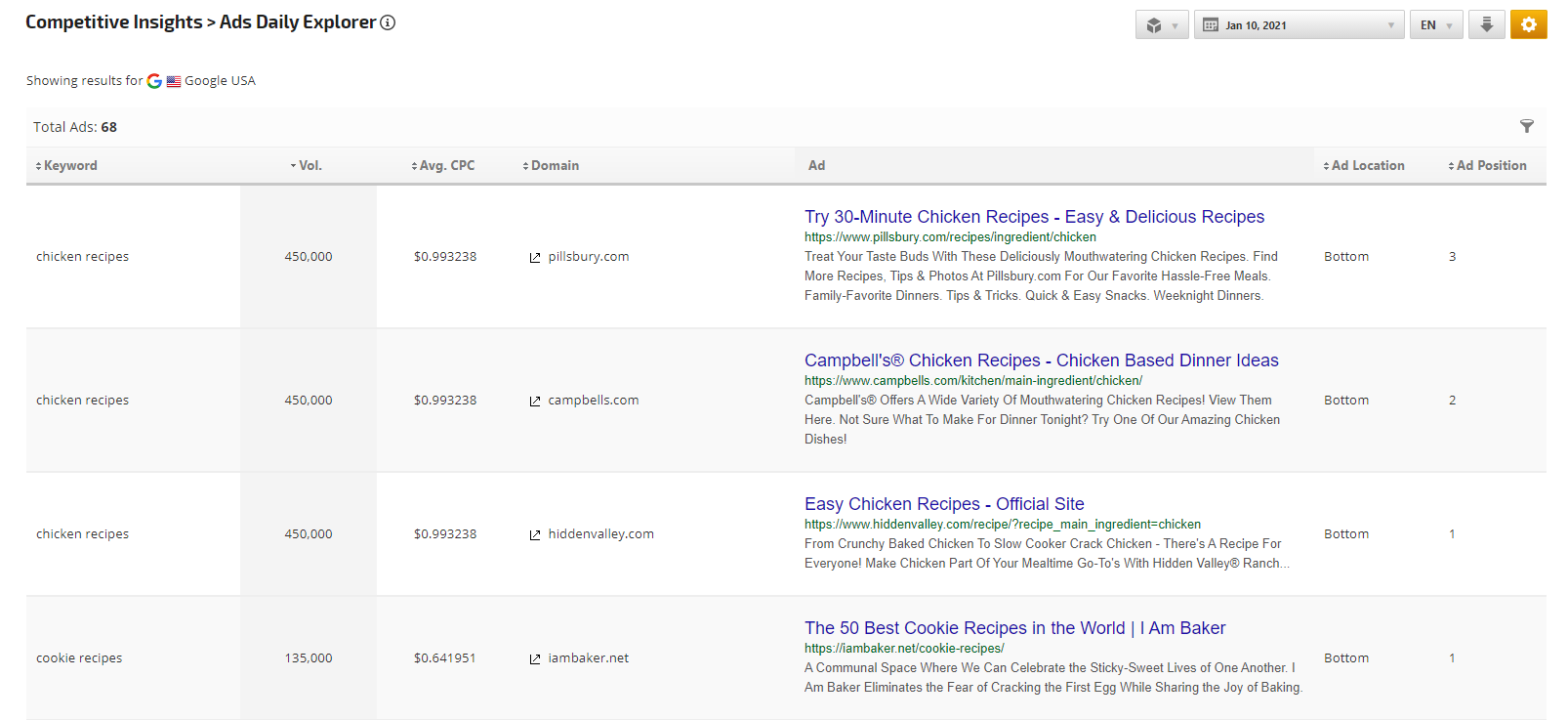Sort by Vol. column header
This screenshot has width=1568, height=720.
(x=307, y=166)
